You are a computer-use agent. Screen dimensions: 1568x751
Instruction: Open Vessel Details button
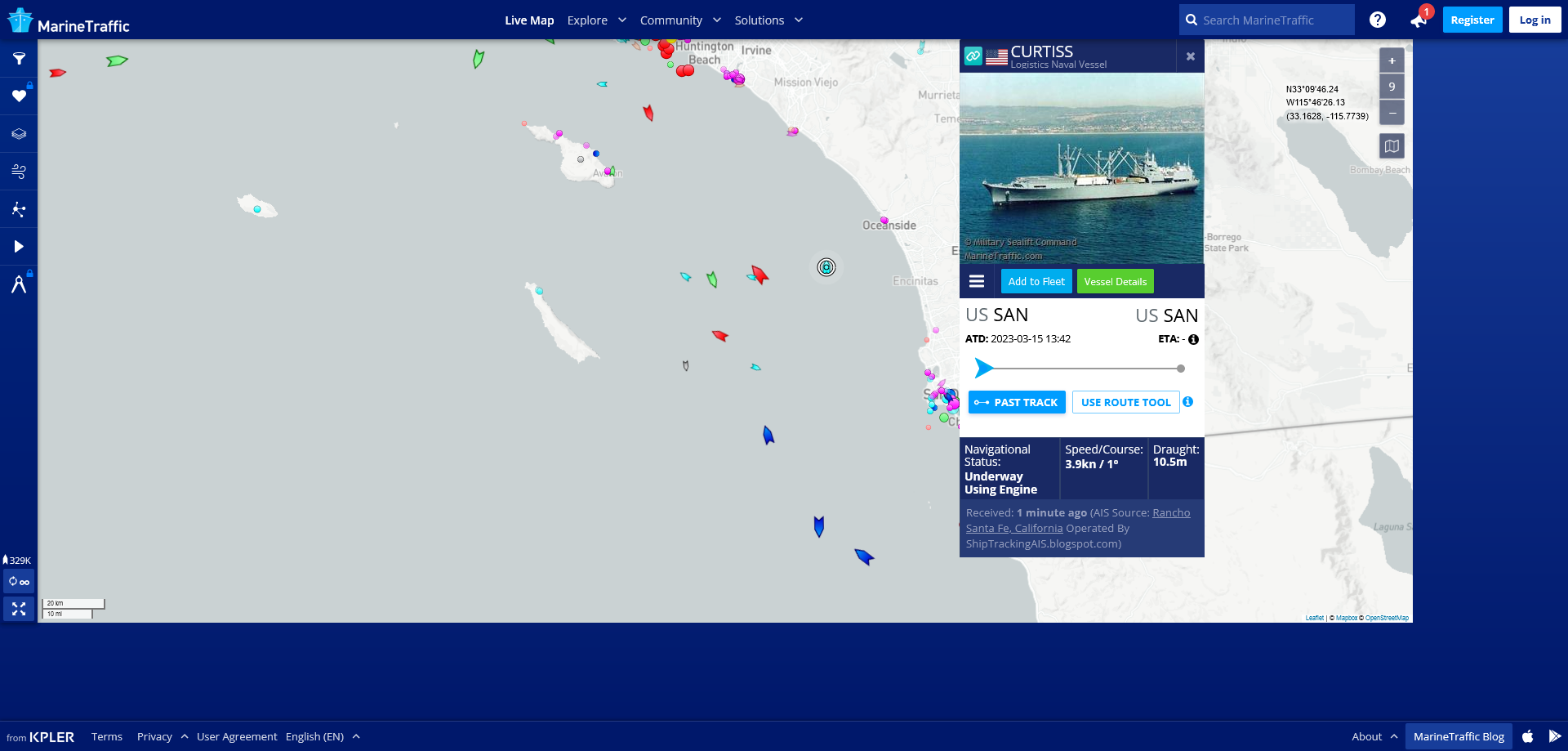1115,281
